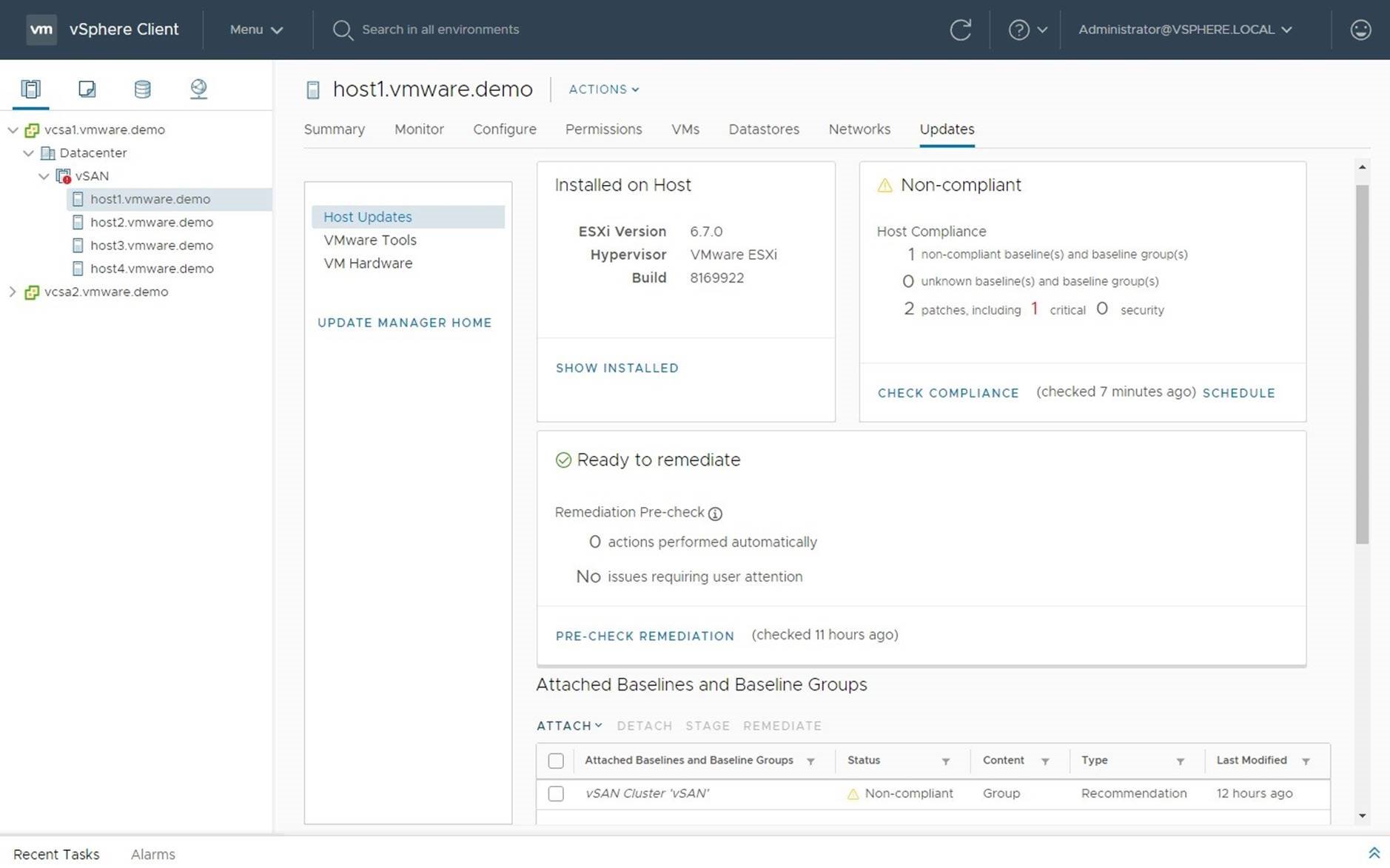
Task: Switch to the VMs tab
Action: (685, 129)
